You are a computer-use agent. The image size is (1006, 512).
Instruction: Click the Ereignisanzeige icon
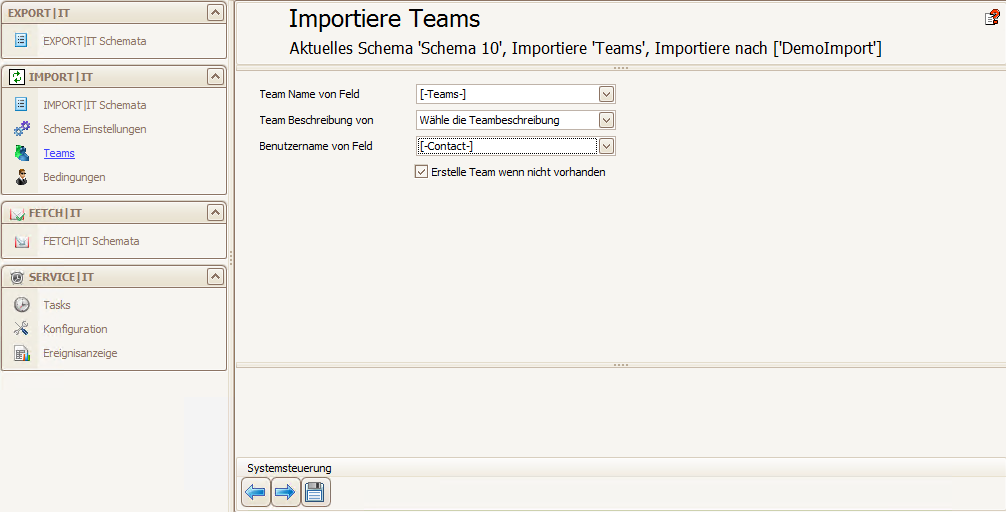[x=22, y=354]
